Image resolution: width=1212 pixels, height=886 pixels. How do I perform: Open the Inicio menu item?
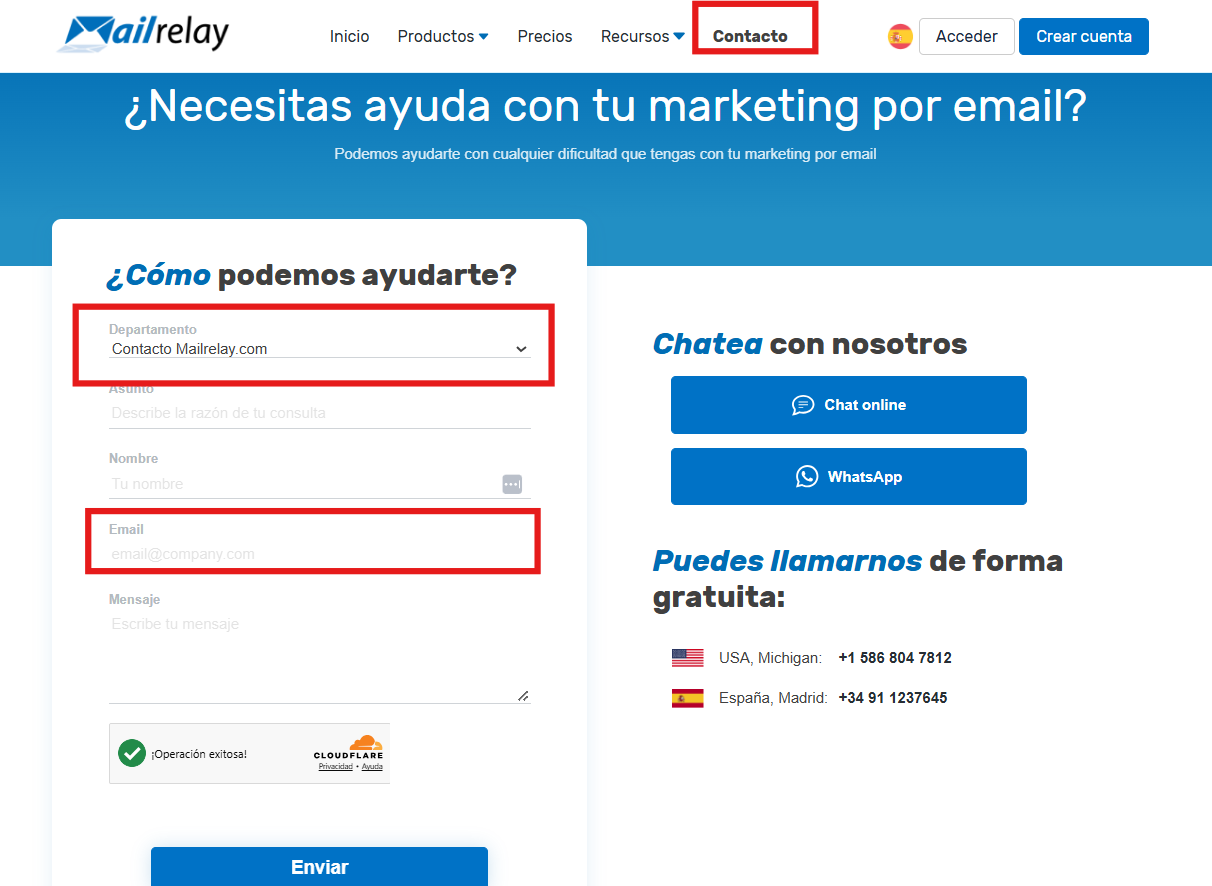(x=349, y=36)
